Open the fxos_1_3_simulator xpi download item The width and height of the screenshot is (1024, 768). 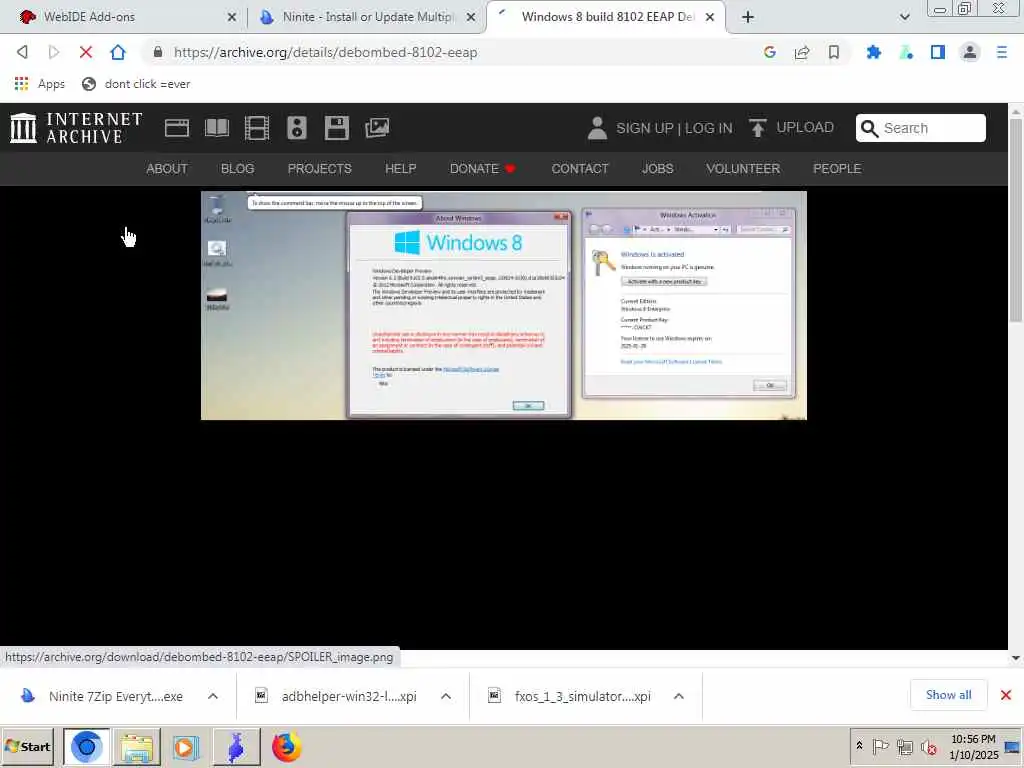569,696
